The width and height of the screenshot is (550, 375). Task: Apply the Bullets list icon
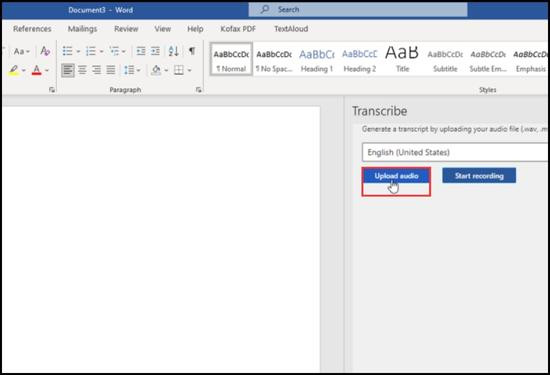click(67, 51)
